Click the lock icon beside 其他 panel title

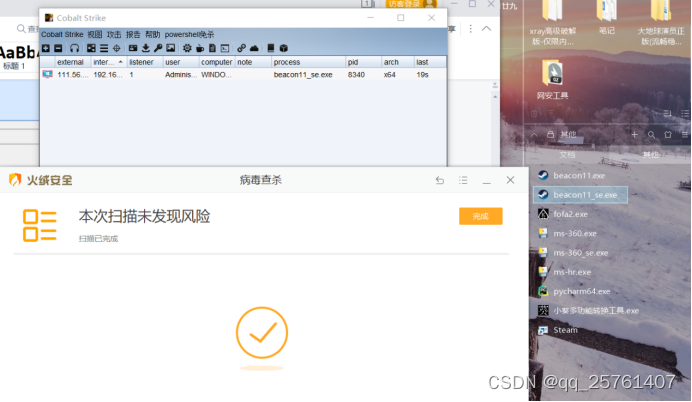coord(550,135)
